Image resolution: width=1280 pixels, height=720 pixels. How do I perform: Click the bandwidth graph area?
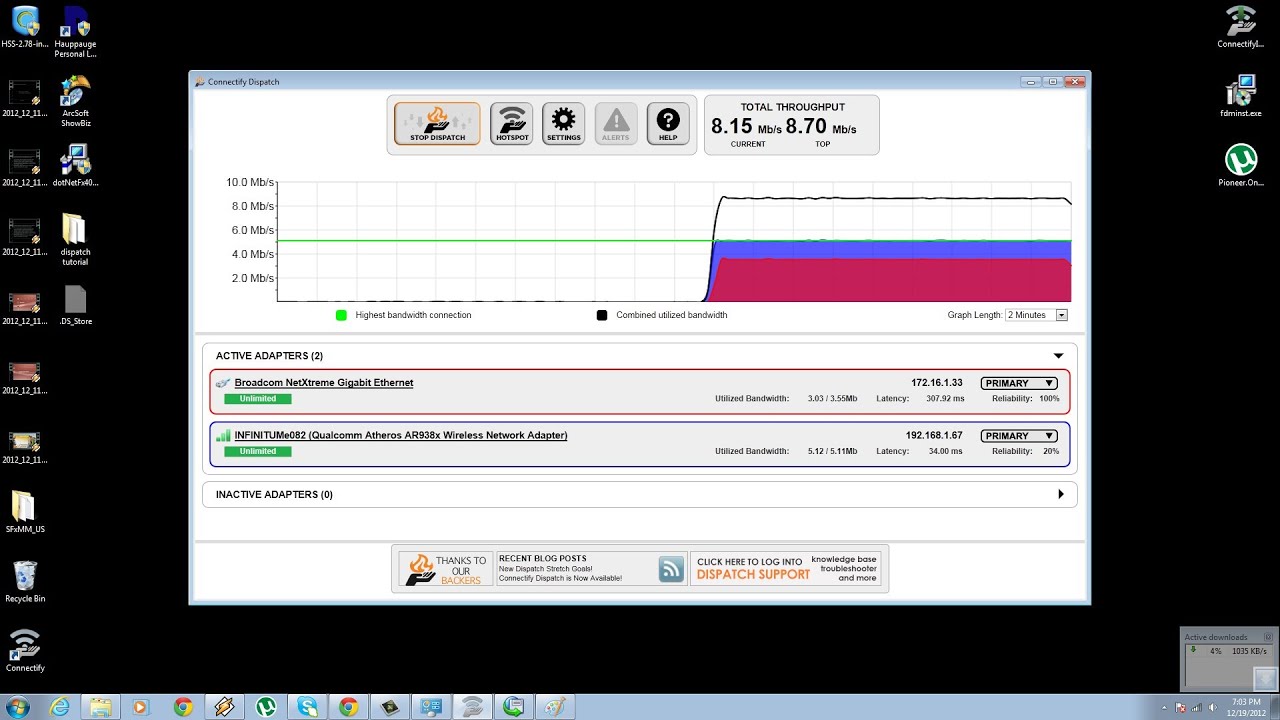[x=674, y=241]
